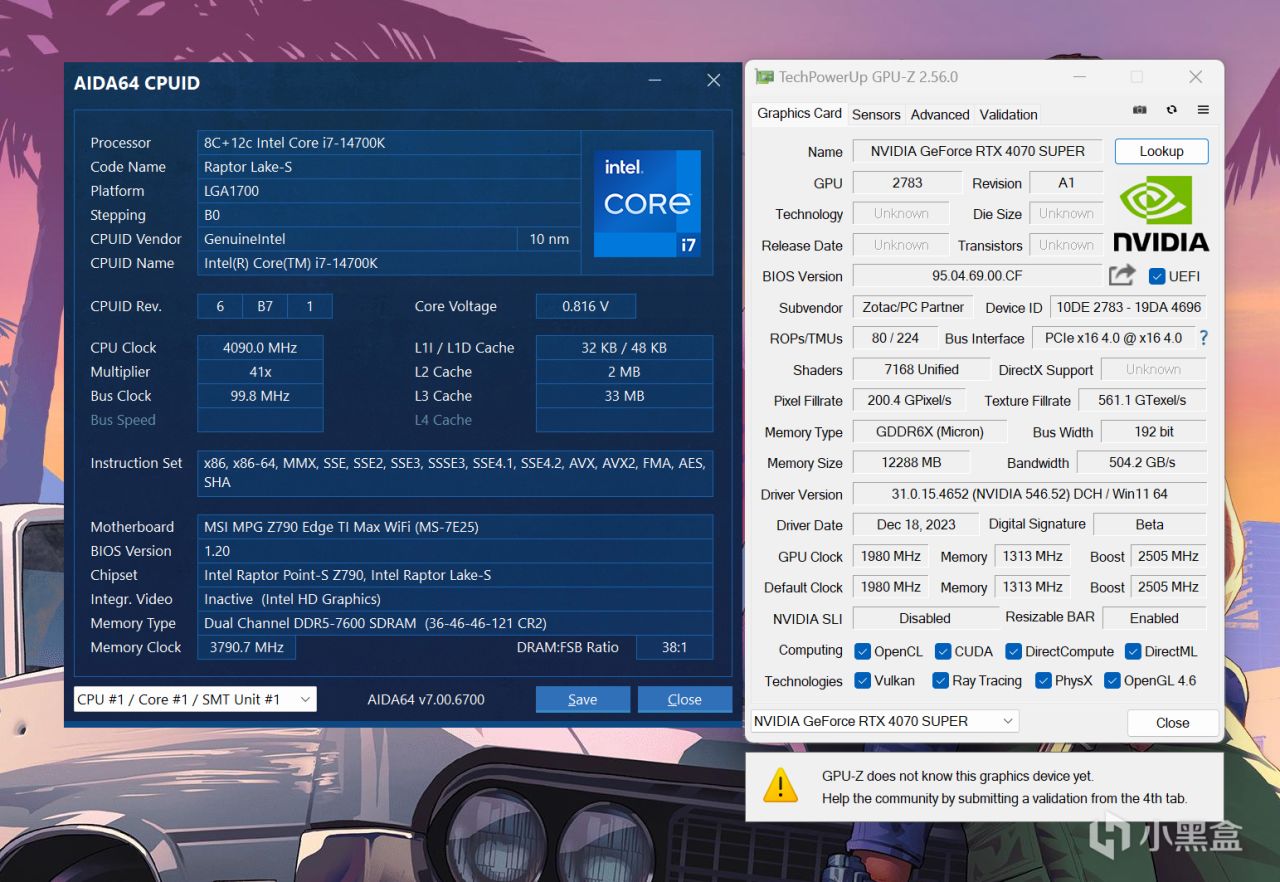Click the yellow warning triangle in the notice

pos(780,786)
